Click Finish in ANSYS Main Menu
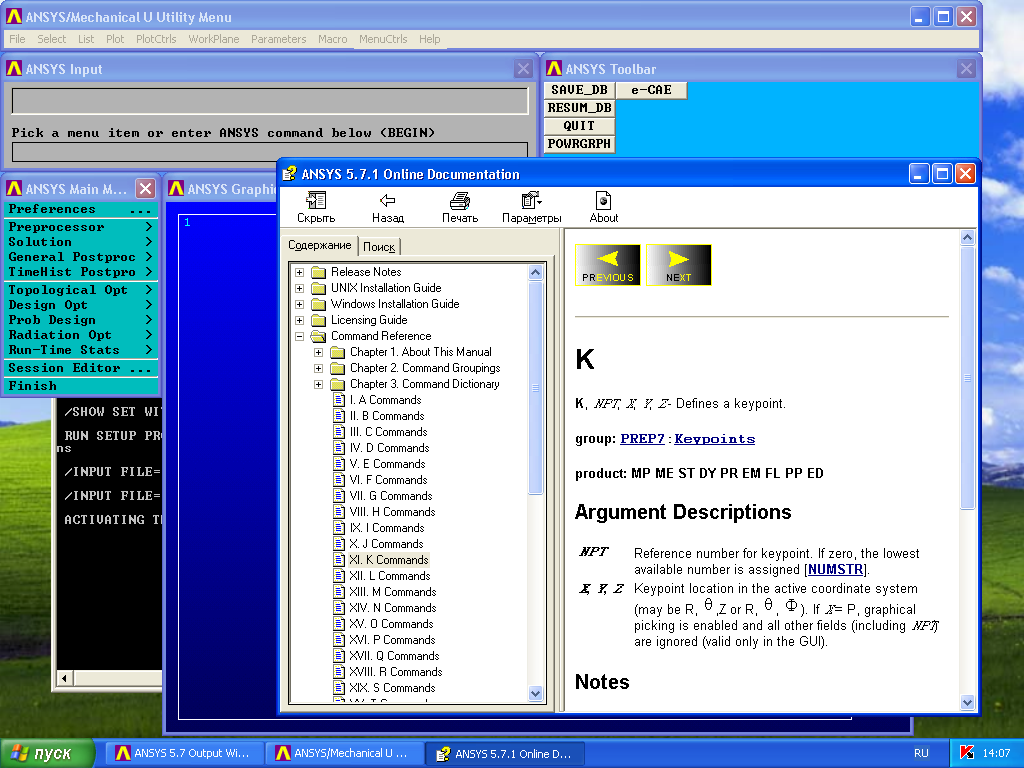The height and width of the screenshot is (768, 1024). pos(81,386)
